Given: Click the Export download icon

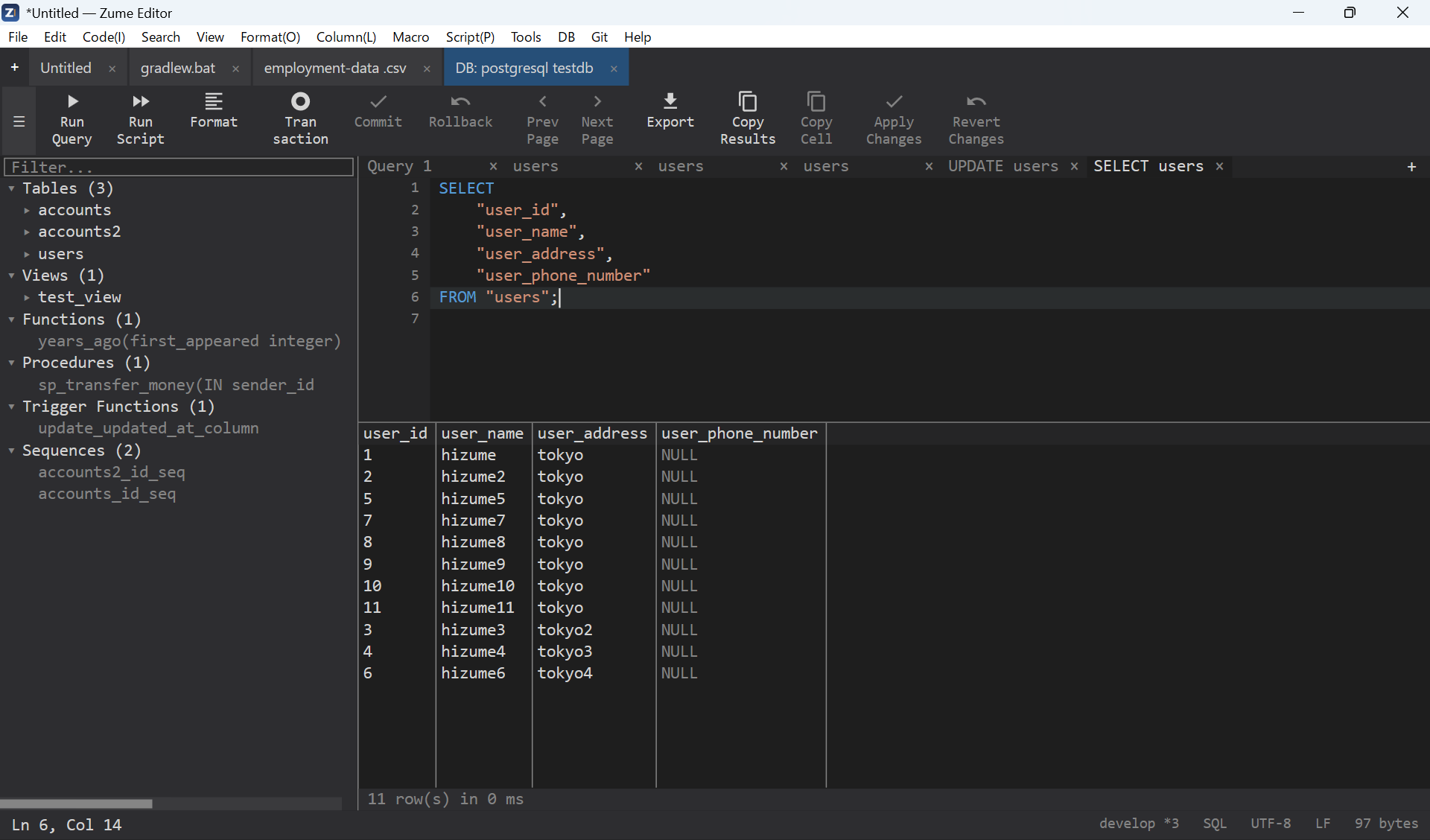Looking at the screenshot, I should click(x=670, y=101).
